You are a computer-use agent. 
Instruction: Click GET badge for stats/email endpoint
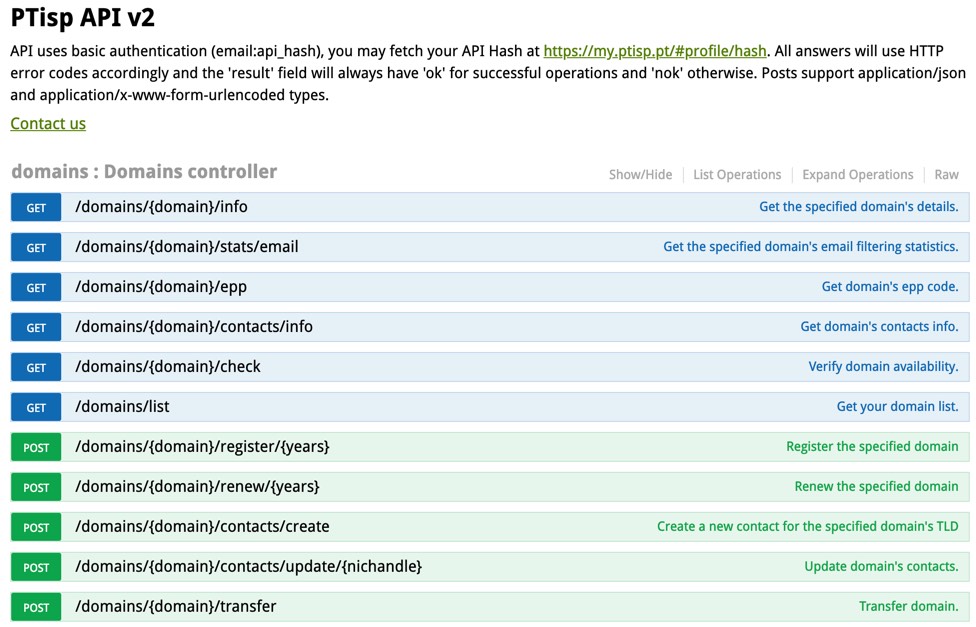pyautogui.click(x=36, y=248)
